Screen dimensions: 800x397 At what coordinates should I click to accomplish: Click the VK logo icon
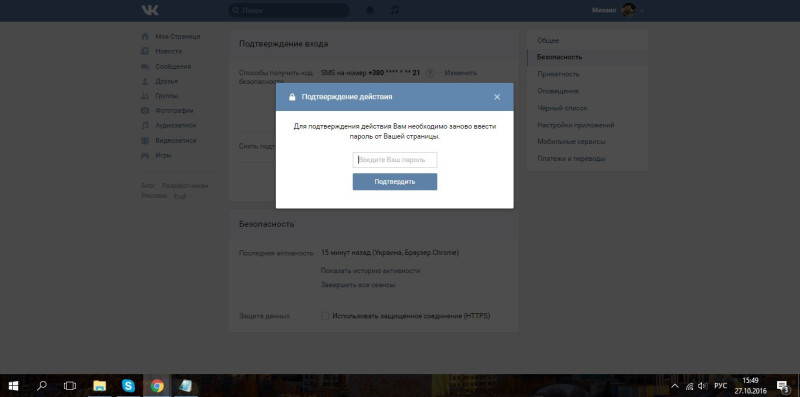150,10
